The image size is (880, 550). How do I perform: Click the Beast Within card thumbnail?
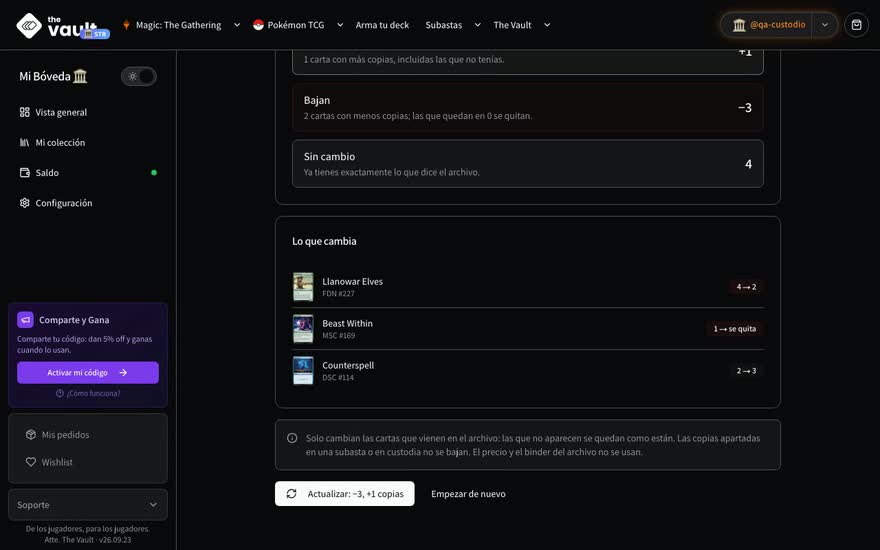click(303, 329)
